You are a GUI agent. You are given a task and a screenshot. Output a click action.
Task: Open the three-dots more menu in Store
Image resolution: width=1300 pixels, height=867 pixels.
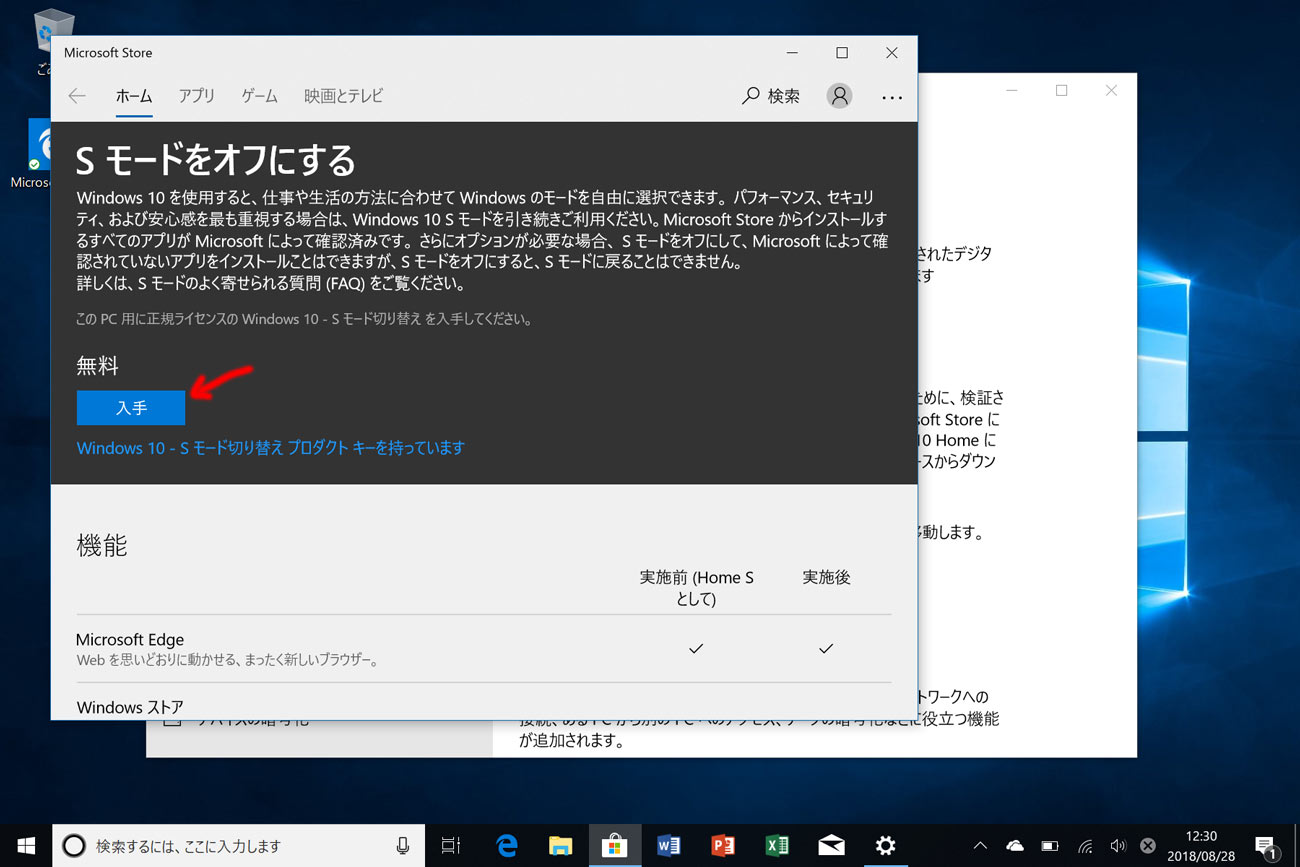tap(892, 97)
